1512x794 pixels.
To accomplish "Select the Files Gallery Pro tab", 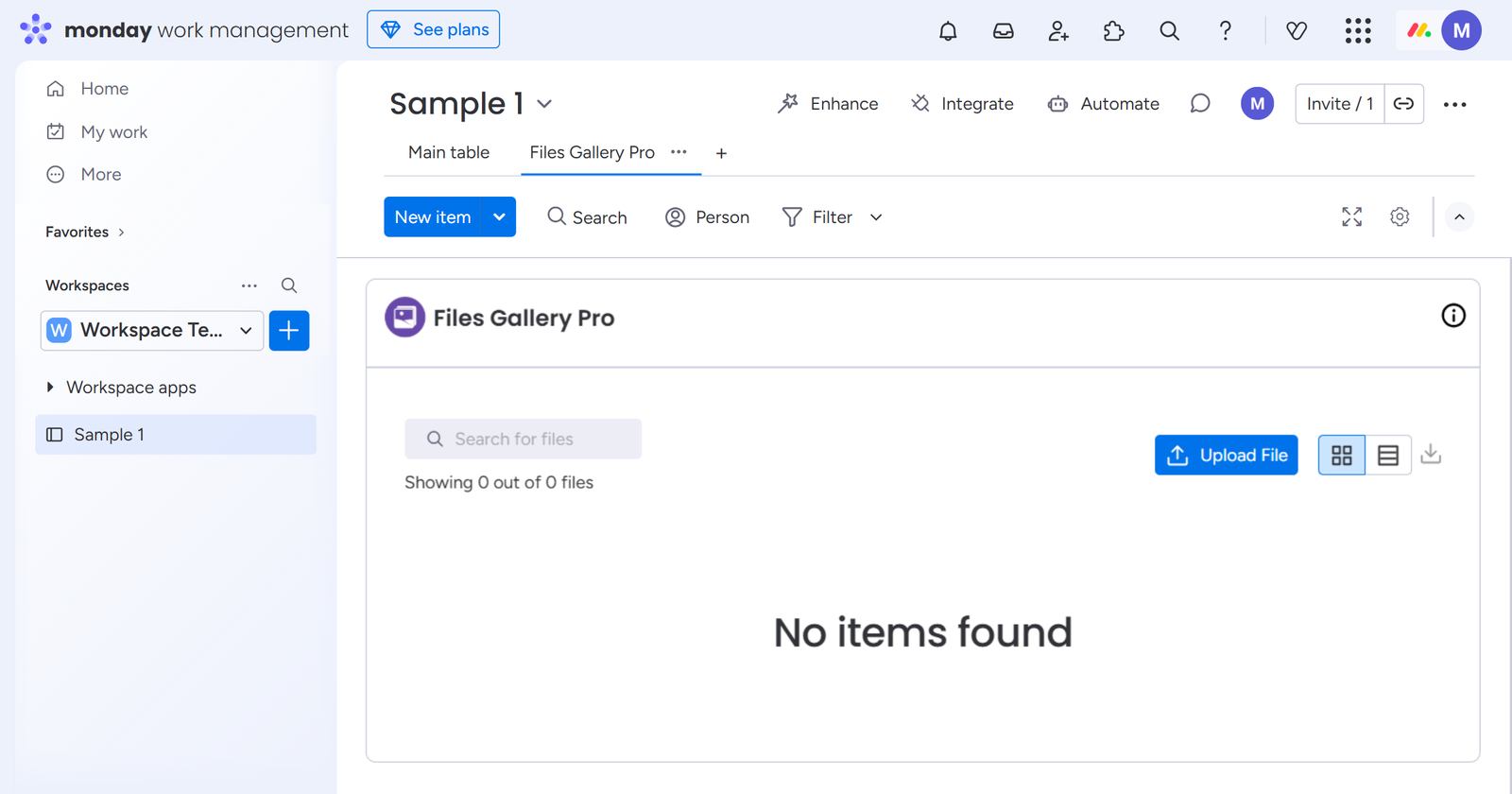I will click(593, 153).
